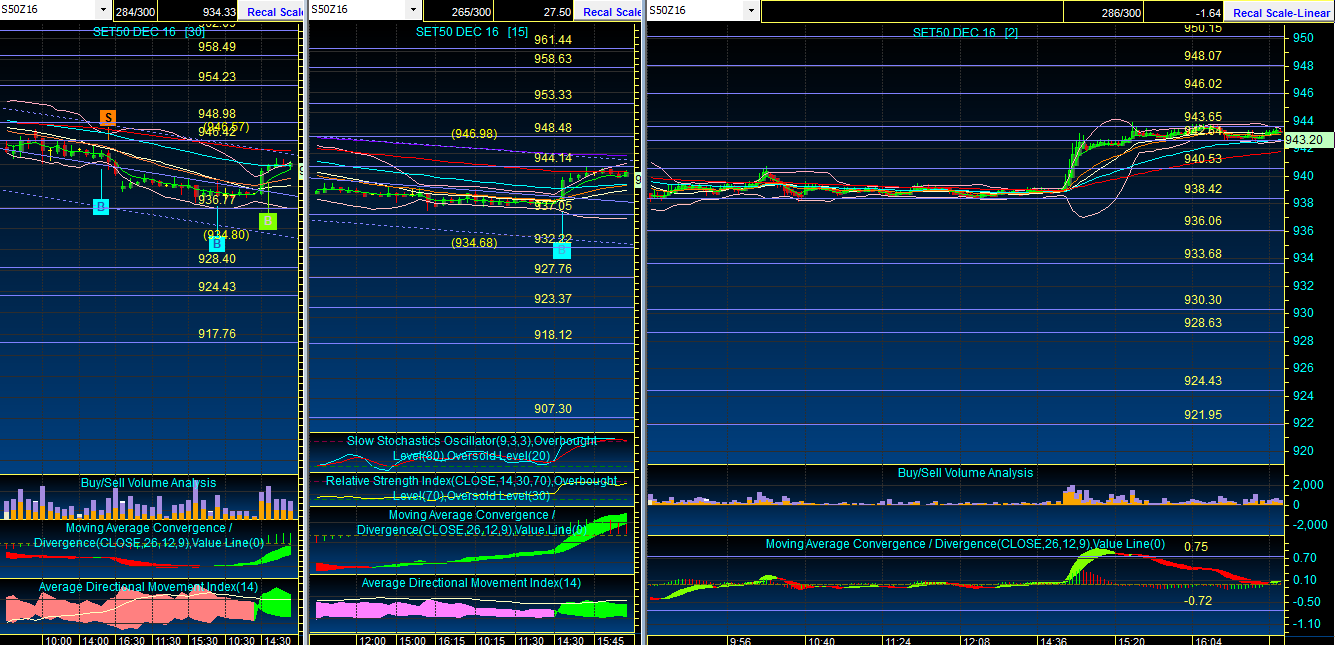Click the -0.72 MACD level label
Image resolution: width=1335 pixels, height=645 pixels.
point(1198,601)
